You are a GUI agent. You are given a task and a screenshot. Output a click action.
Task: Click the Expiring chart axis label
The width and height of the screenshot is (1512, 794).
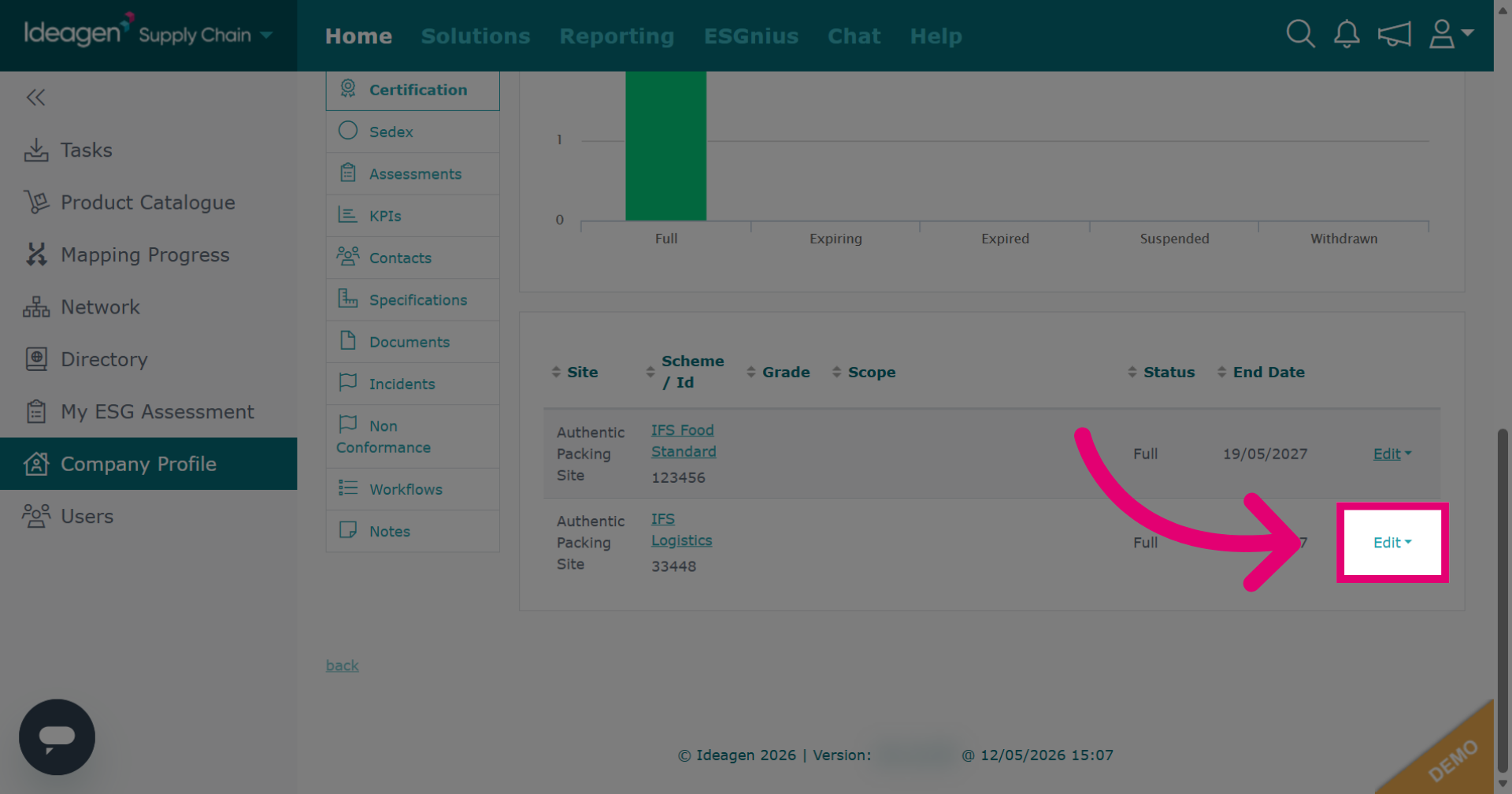point(836,239)
